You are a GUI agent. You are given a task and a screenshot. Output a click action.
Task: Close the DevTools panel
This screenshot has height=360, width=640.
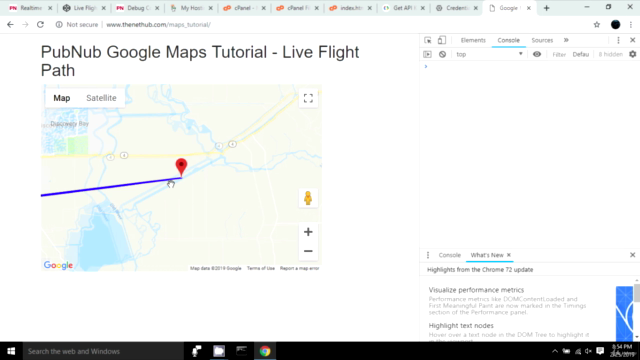pyautogui.click(x=633, y=40)
